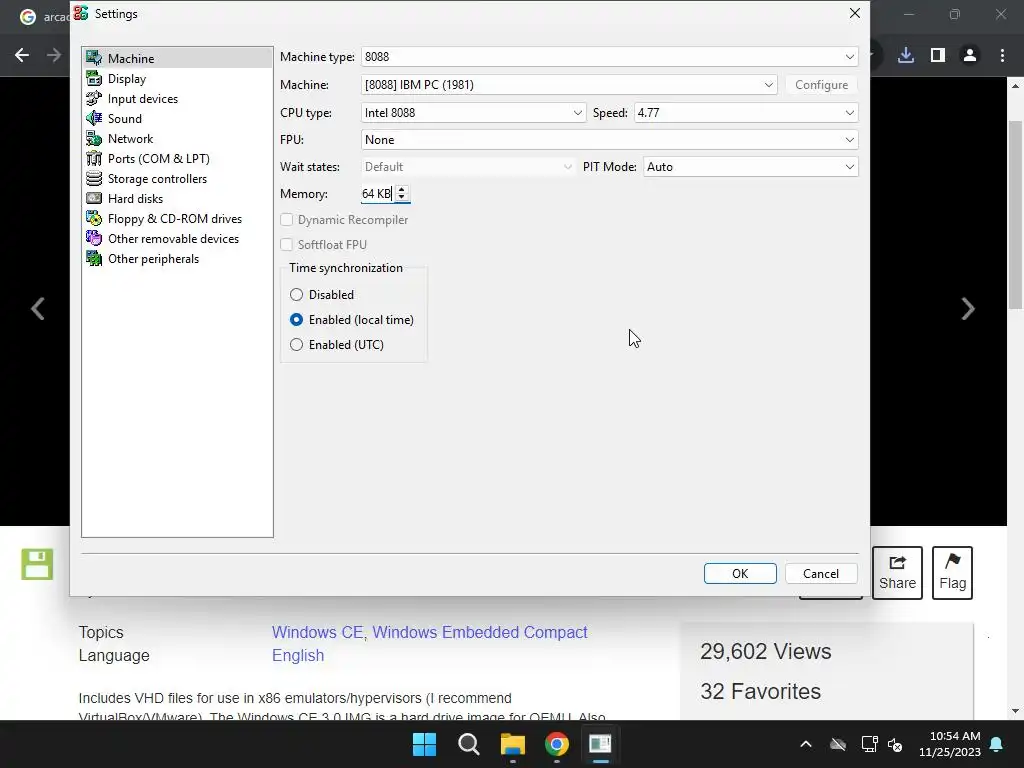Increase memory with the up stepper arrow

click(402, 189)
